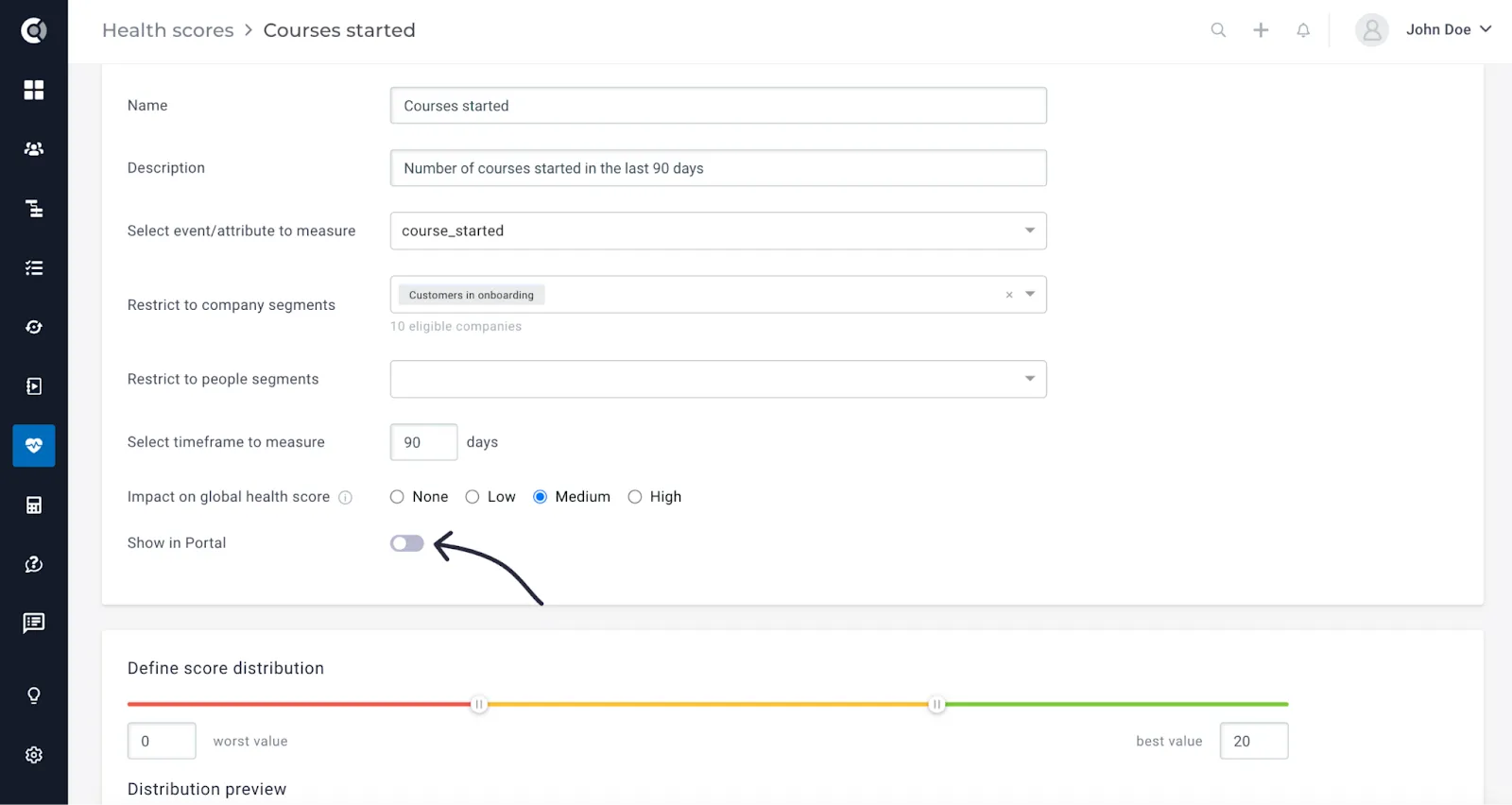Image resolution: width=1512 pixels, height=805 pixels.
Task: Open the dashboard grid icon in sidebar
Action: [x=34, y=90]
